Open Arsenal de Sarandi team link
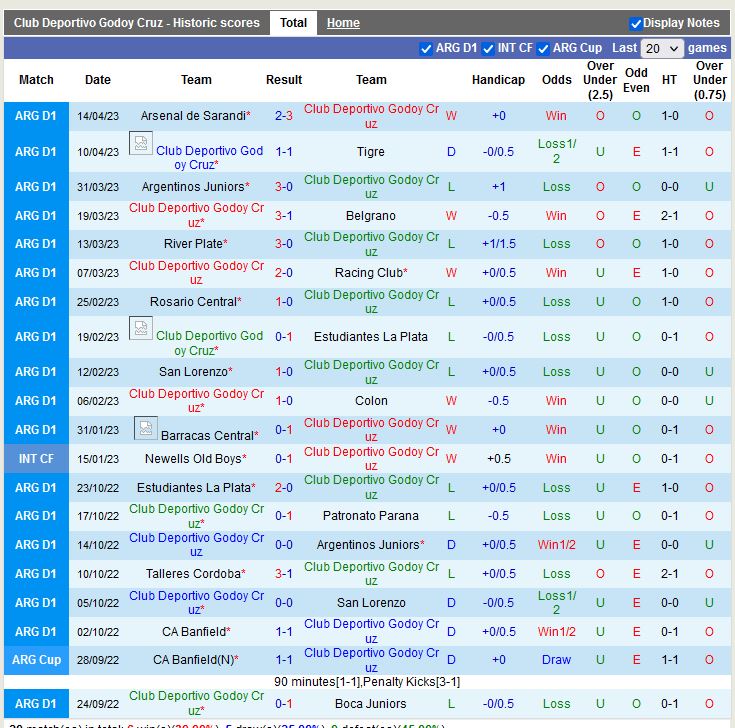 (193, 116)
